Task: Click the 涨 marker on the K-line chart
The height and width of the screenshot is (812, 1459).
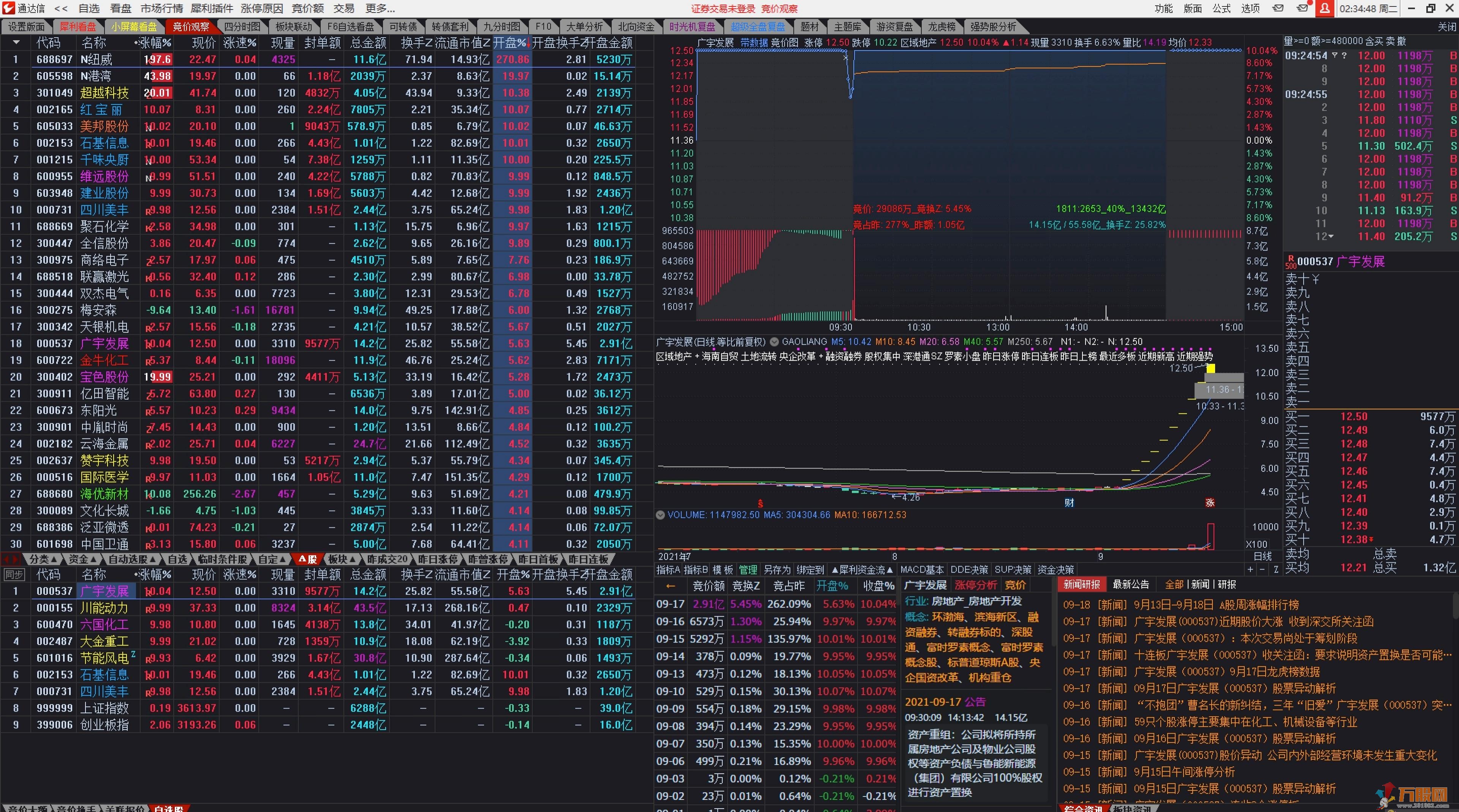Action: 1210,502
